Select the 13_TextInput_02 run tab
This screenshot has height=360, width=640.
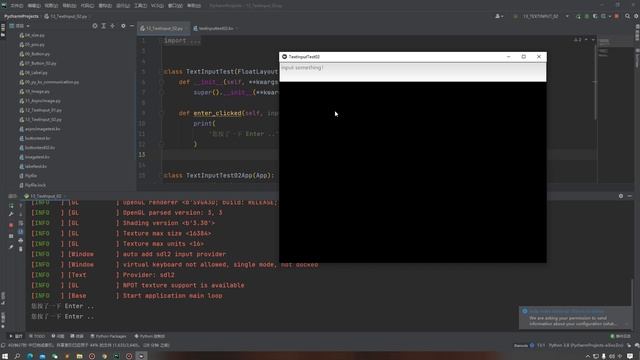click(x=43, y=196)
